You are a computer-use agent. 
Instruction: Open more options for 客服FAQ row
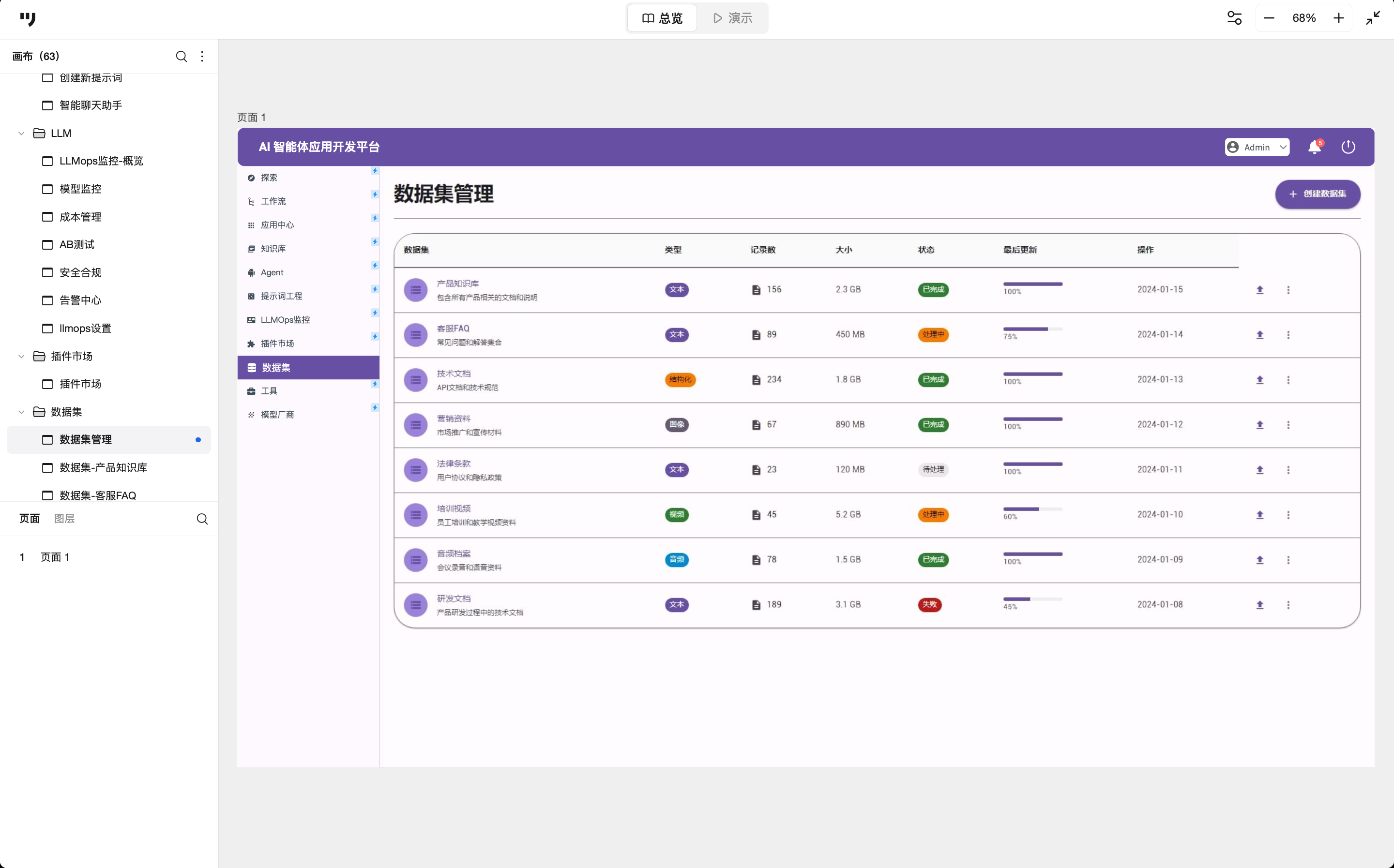[1288, 335]
